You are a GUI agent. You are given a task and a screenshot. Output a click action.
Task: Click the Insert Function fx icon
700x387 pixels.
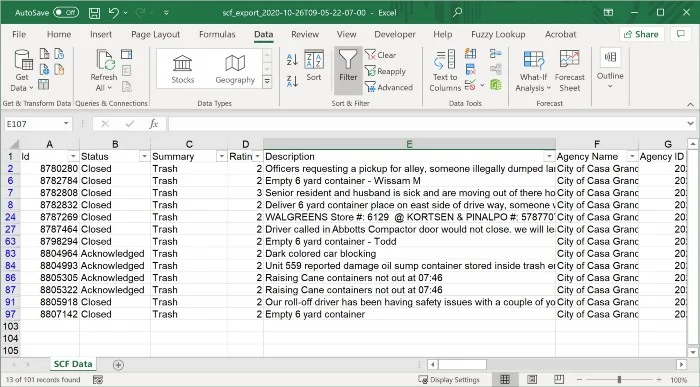154,124
